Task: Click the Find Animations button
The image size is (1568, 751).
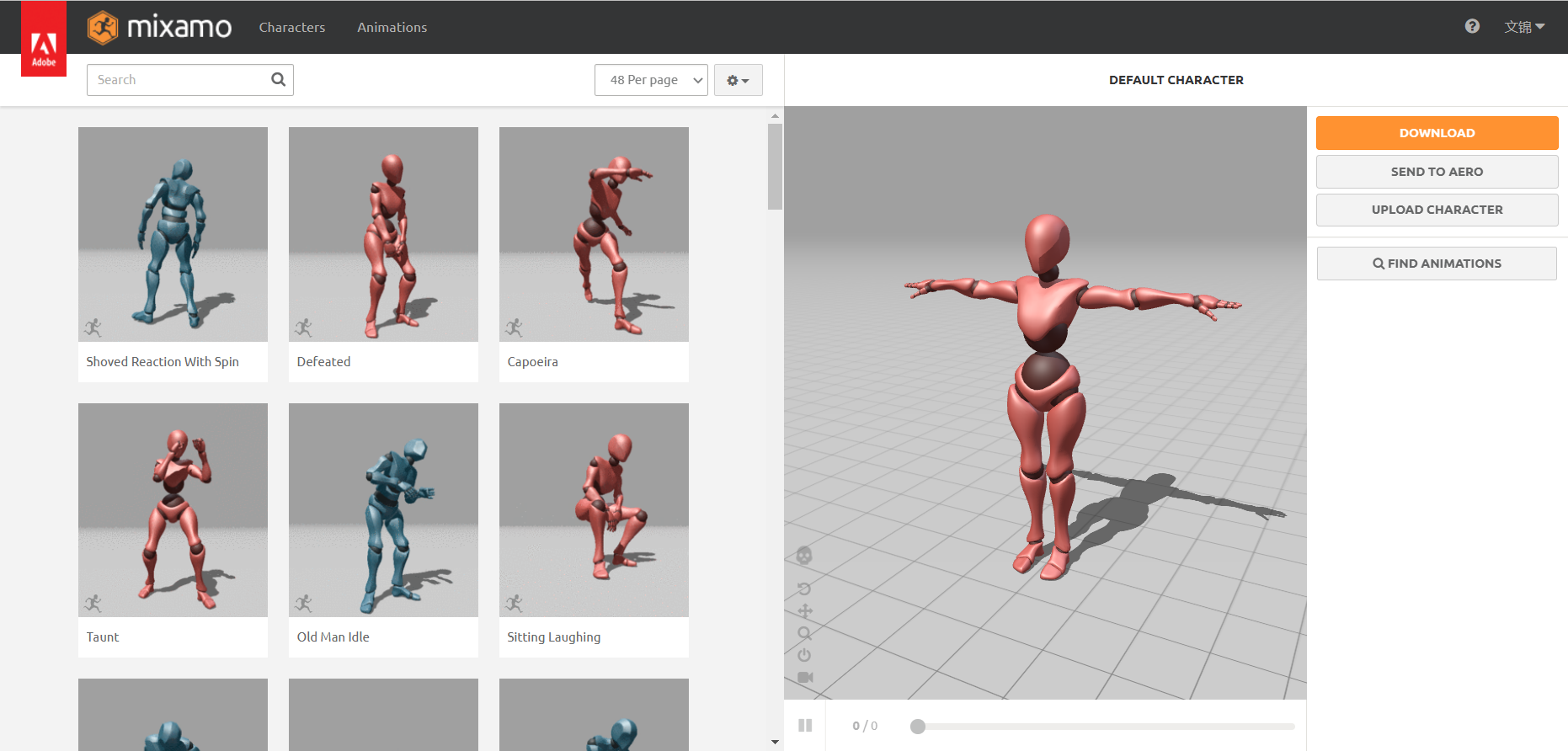Action: pos(1437,264)
